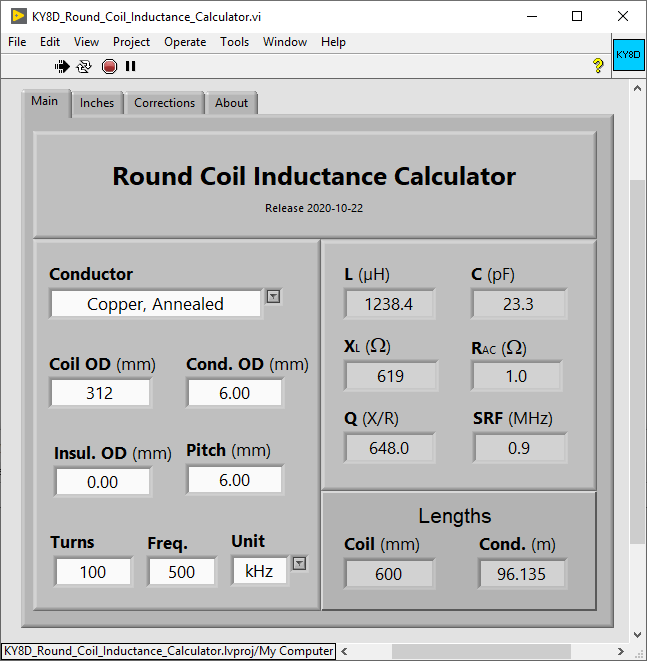Click the Coil OD input field
Screen dimensions: 647x661
(100, 393)
